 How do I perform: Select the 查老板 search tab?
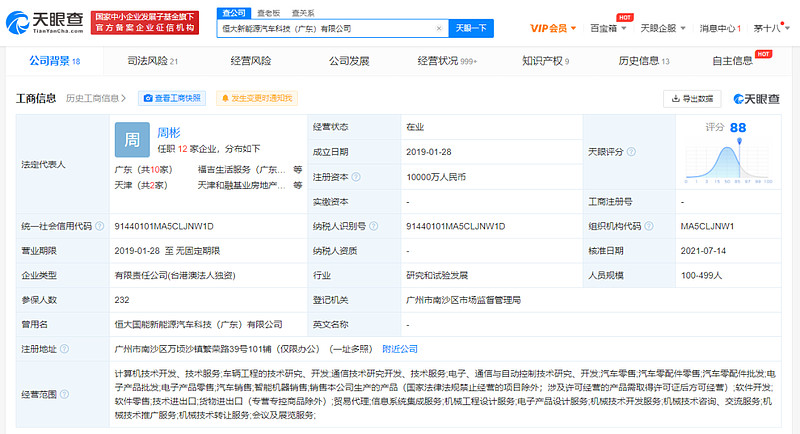click(x=268, y=13)
